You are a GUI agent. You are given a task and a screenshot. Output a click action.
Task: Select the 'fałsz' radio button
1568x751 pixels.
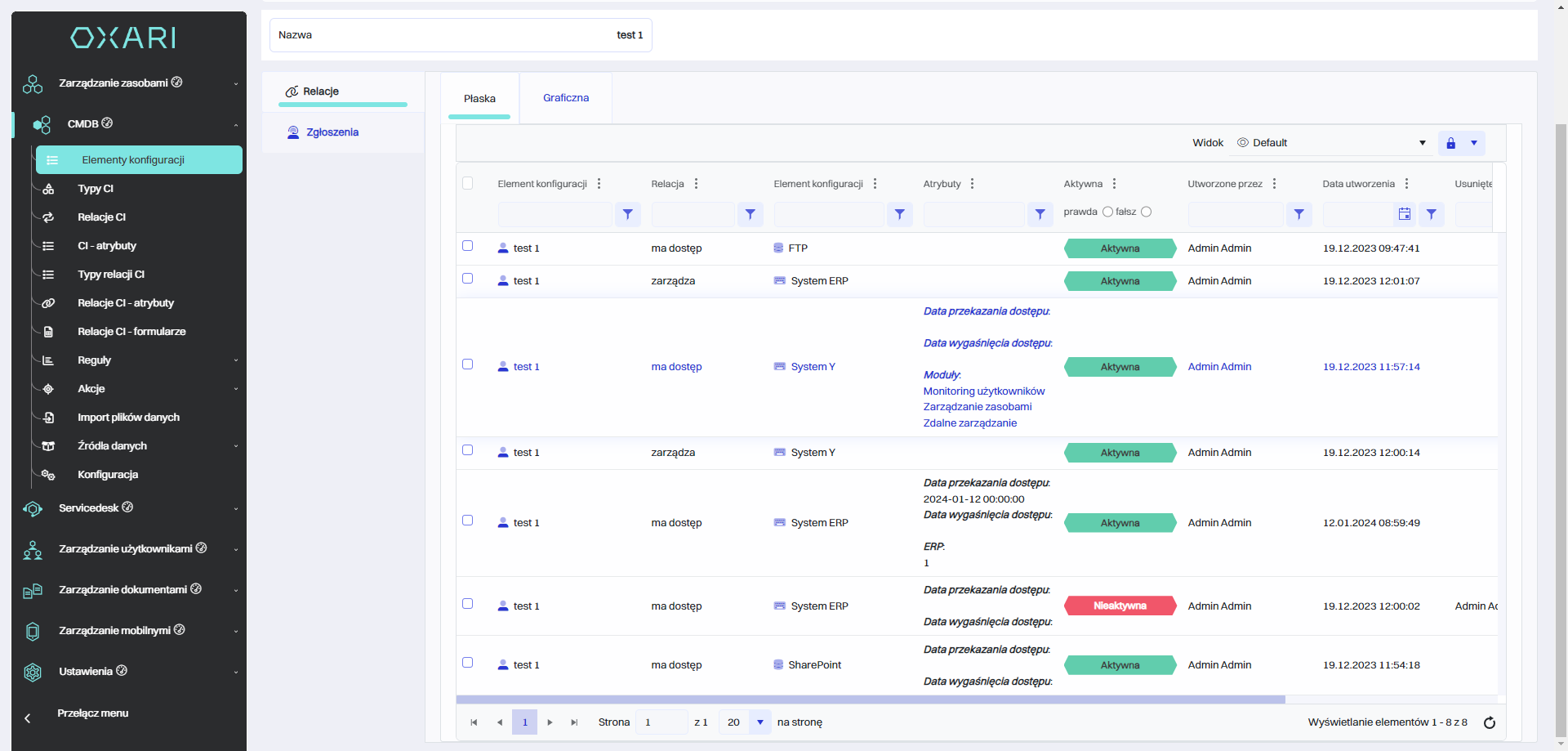1146,212
